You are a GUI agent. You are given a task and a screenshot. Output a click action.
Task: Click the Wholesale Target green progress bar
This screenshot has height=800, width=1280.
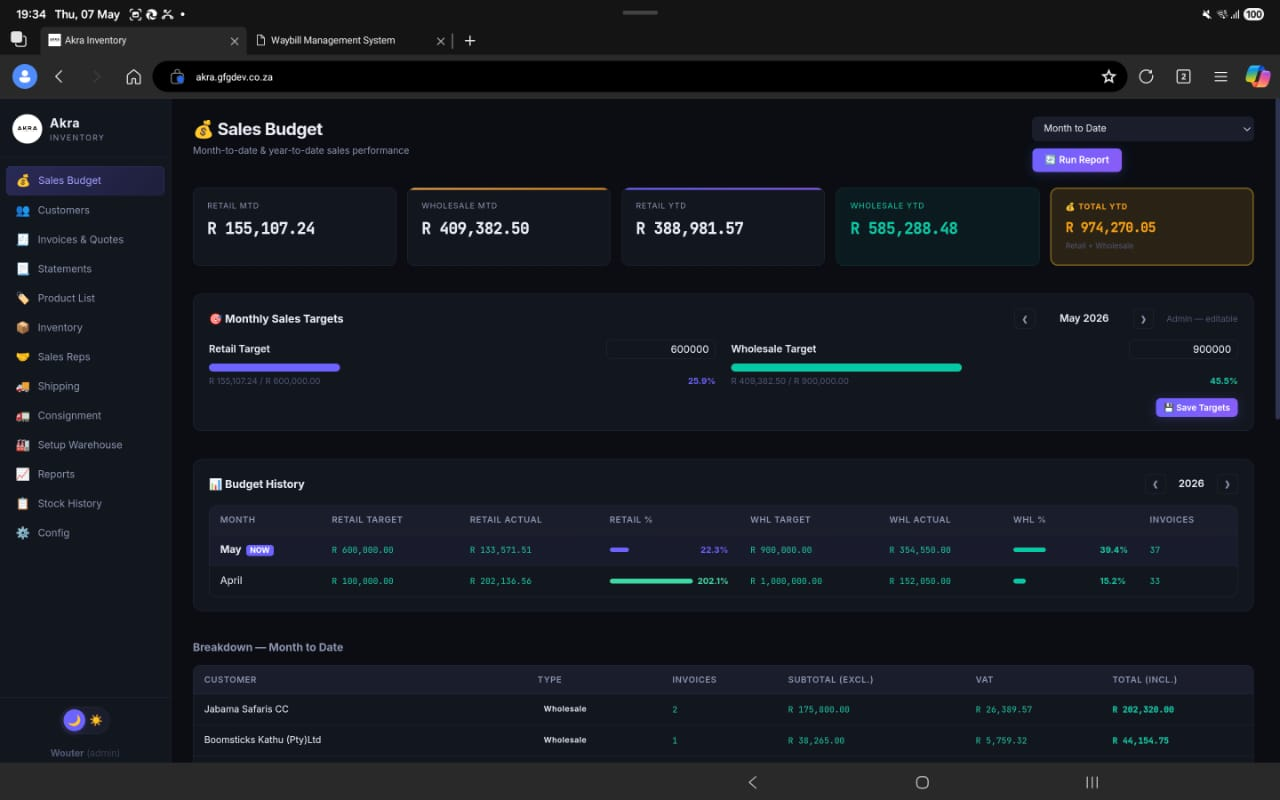pyautogui.click(x=846, y=368)
